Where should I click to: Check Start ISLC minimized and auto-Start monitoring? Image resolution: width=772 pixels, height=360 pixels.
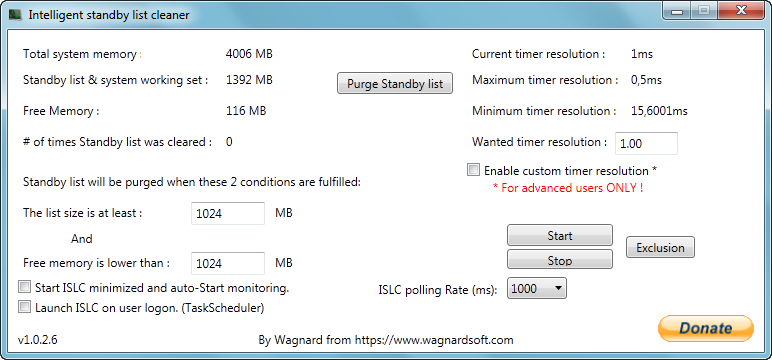tap(24, 287)
